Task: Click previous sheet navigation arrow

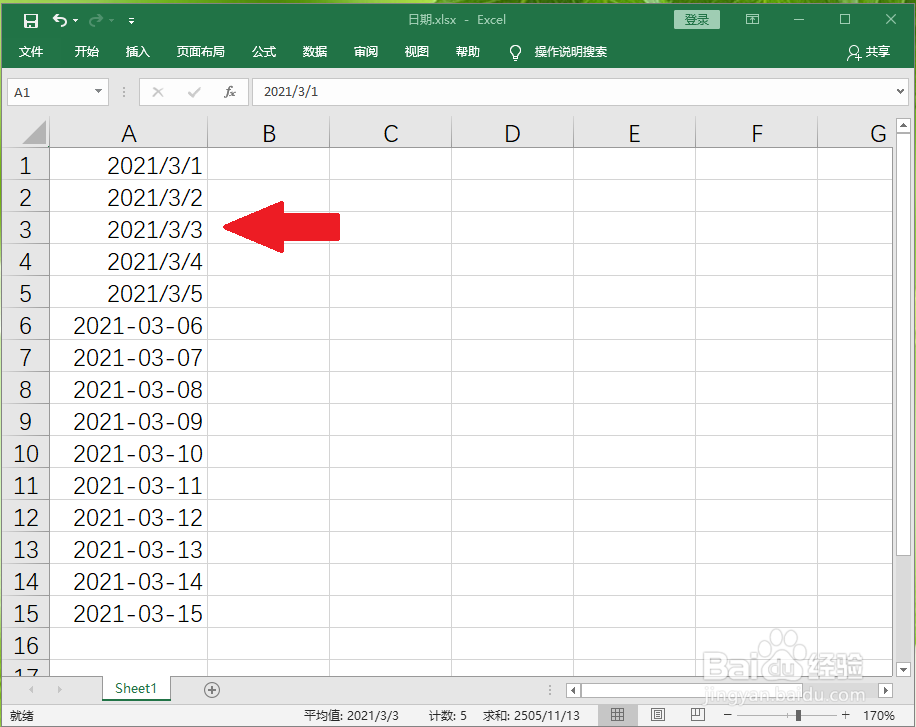Action: pyautogui.click(x=31, y=690)
